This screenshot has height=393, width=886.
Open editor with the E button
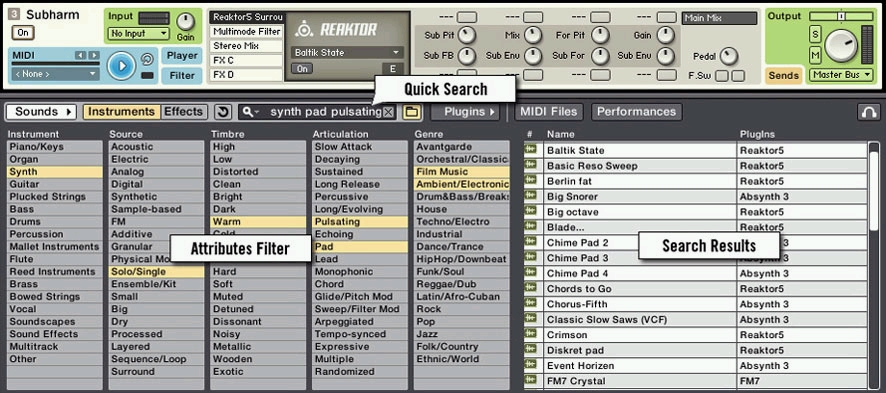[x=393, y=68]
